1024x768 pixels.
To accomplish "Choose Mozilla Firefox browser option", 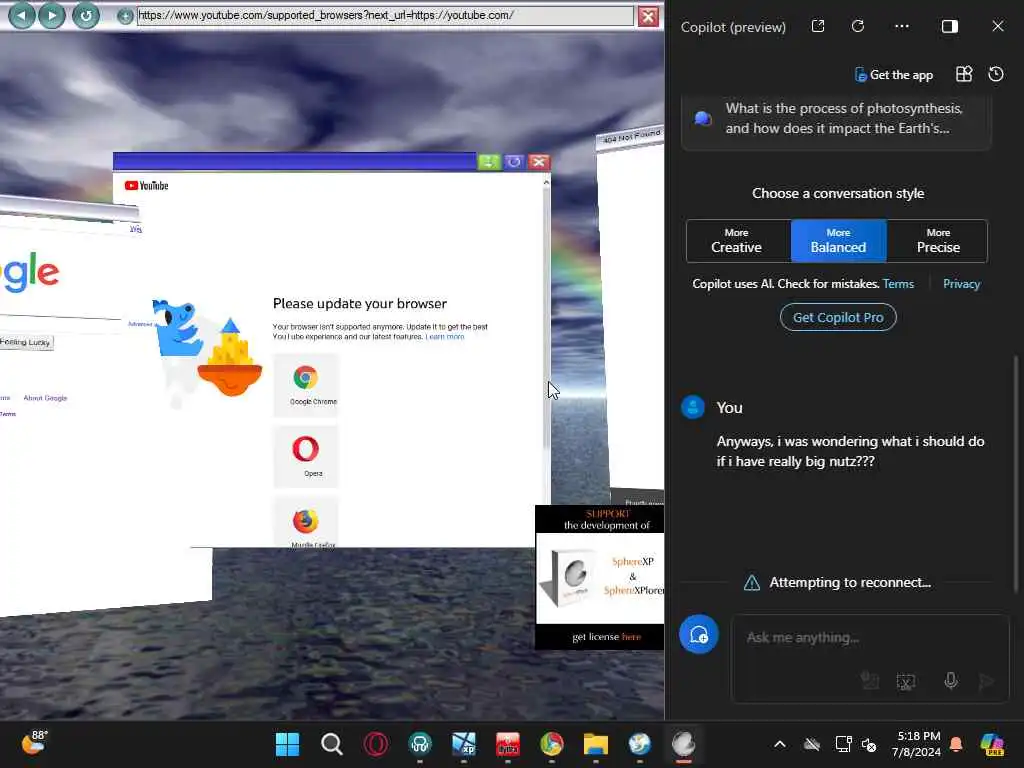I will click(306, 524).
